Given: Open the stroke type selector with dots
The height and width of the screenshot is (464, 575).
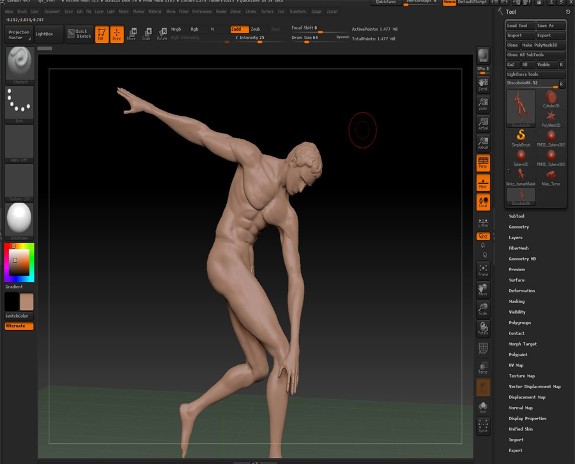Looking at the screenshot, I should 19,103.
